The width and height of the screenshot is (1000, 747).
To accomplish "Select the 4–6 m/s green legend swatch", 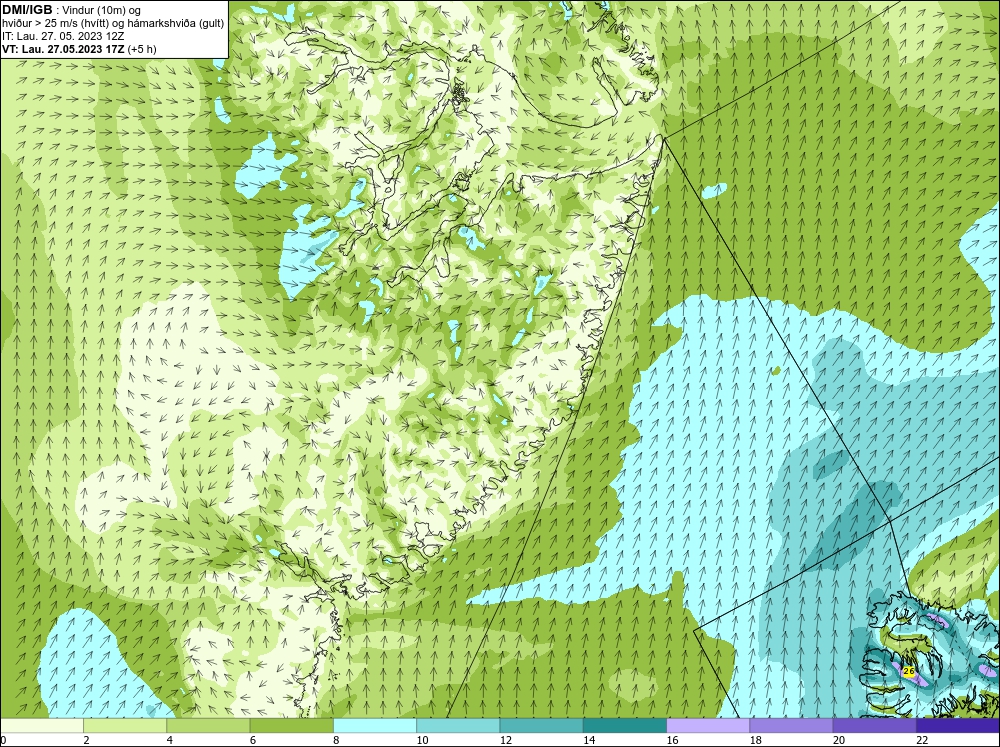I will click(x=208, y=725).
